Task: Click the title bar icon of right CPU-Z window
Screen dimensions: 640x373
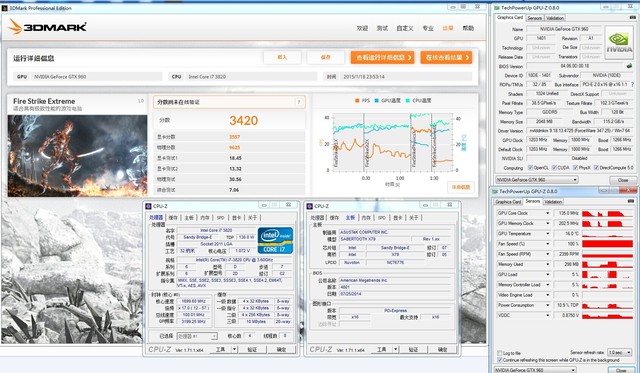Action: [x=309, y=206]
